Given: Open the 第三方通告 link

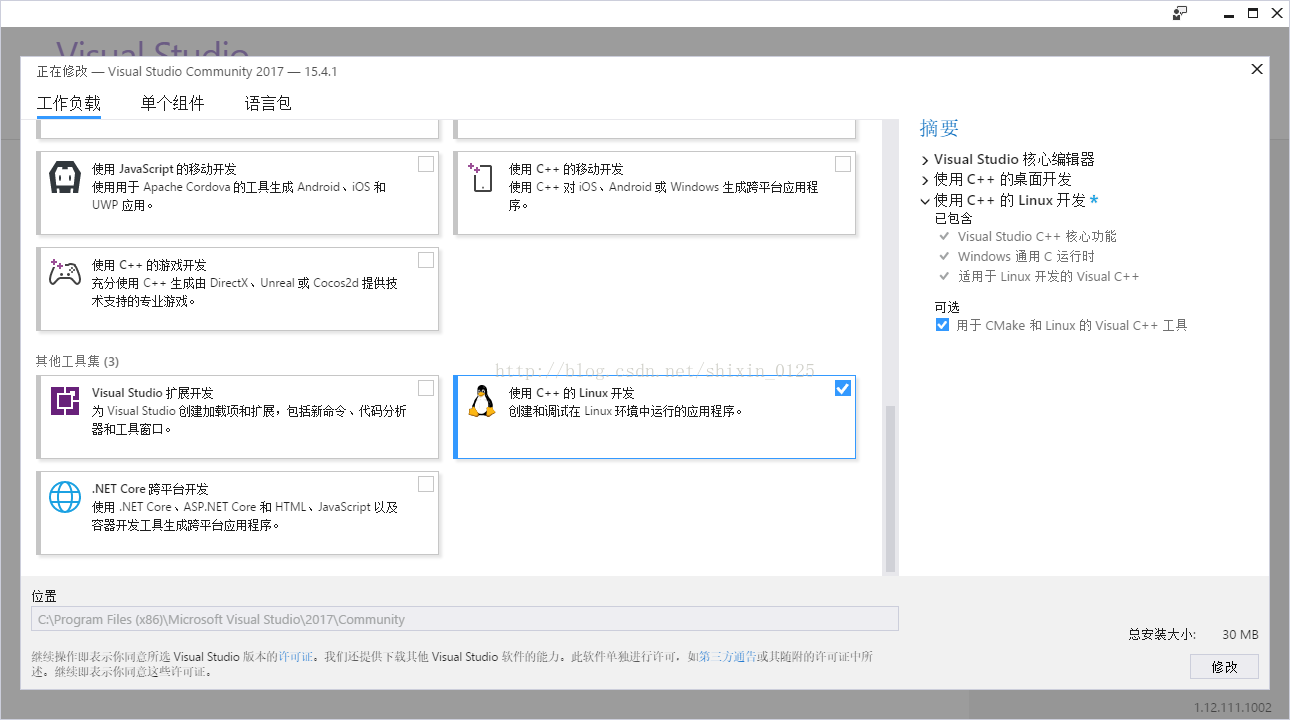Looking at the screenshot, I should (726, 657).
